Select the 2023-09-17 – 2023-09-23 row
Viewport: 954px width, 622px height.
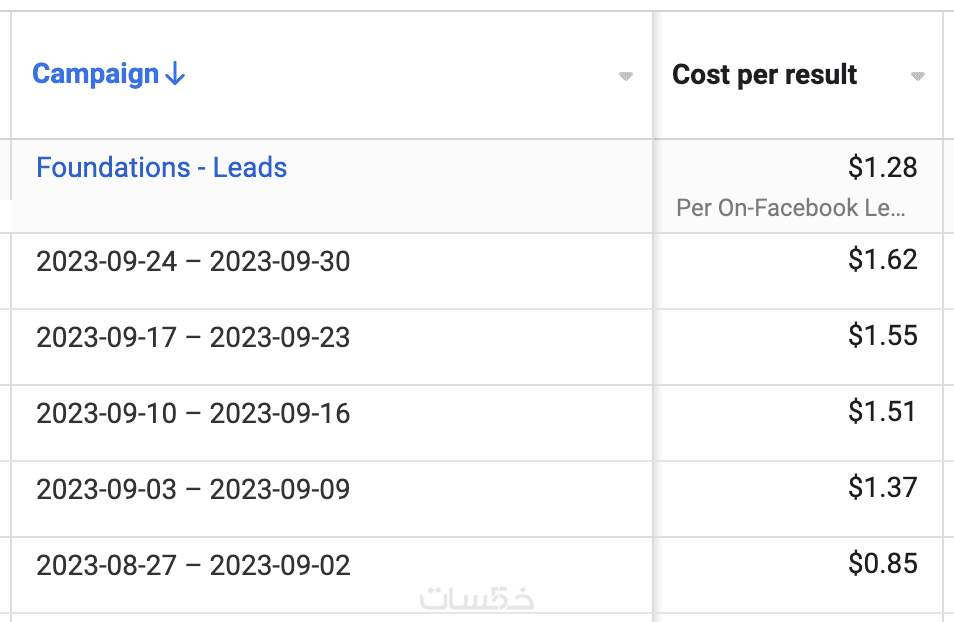coord(193,338)
